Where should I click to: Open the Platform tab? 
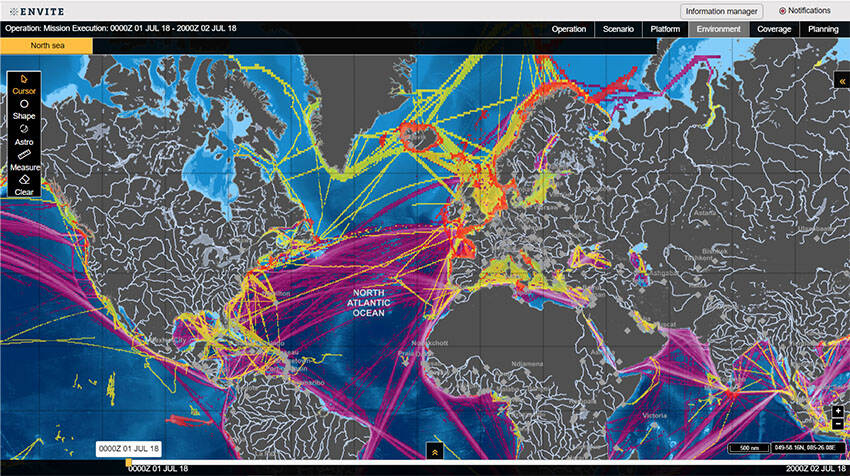[665, 29]
